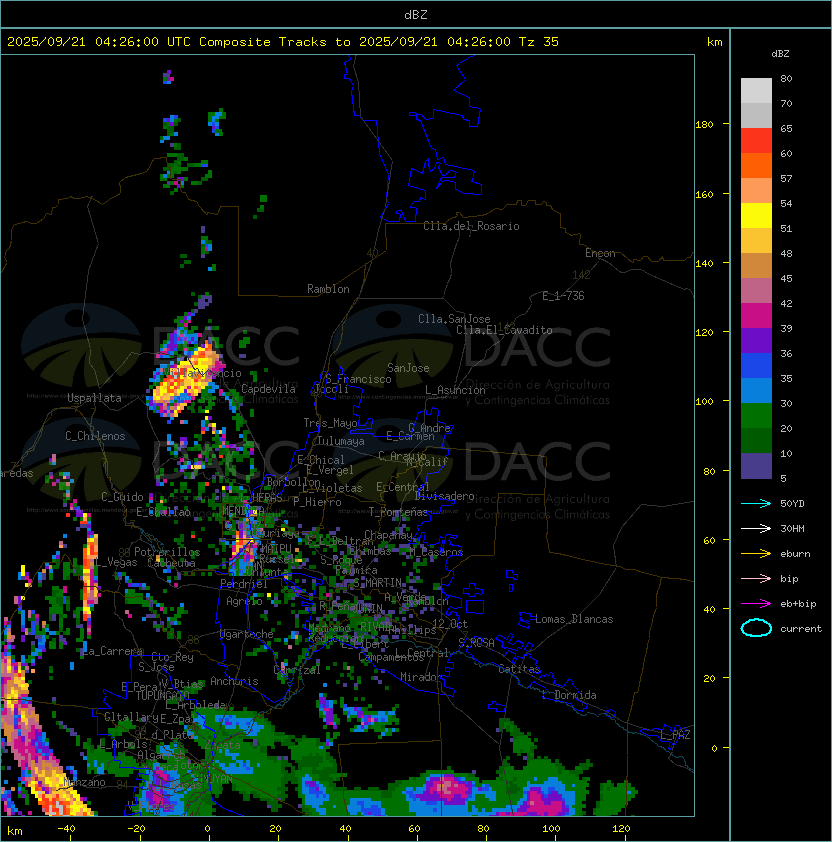Click the dBZ heading above the color scale
The height and width of the screenshot is (842, 832).
click(x=780, y=54)
